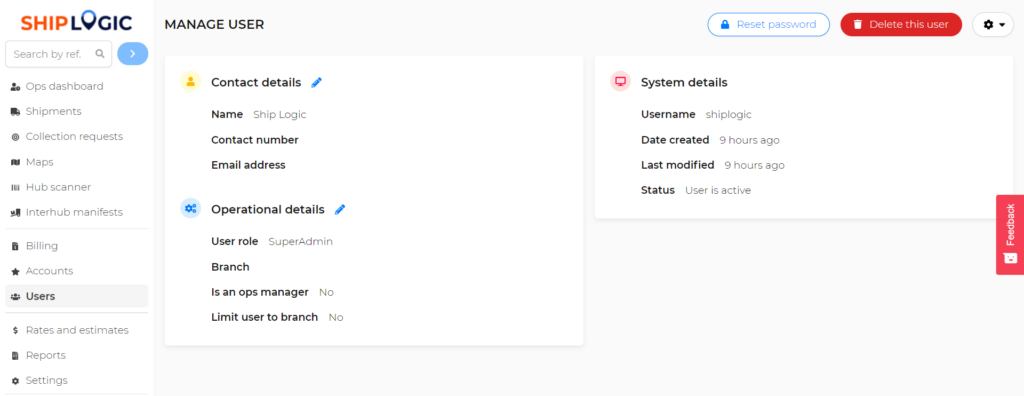Open Collection requests page
The height and width of the screenshot is (396, 1024).
(76, 137)
